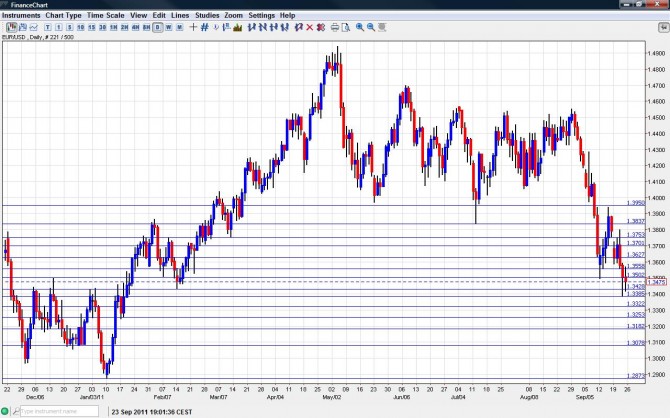The height and width of the screenshot is (418, 670).
Task: Switch to 4H time scale button
Action: pyautogui.click(x=135, y=27)
